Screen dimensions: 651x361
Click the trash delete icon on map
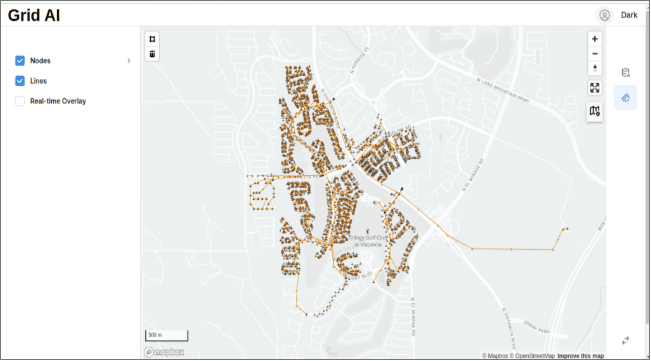(x=152, y=54)
